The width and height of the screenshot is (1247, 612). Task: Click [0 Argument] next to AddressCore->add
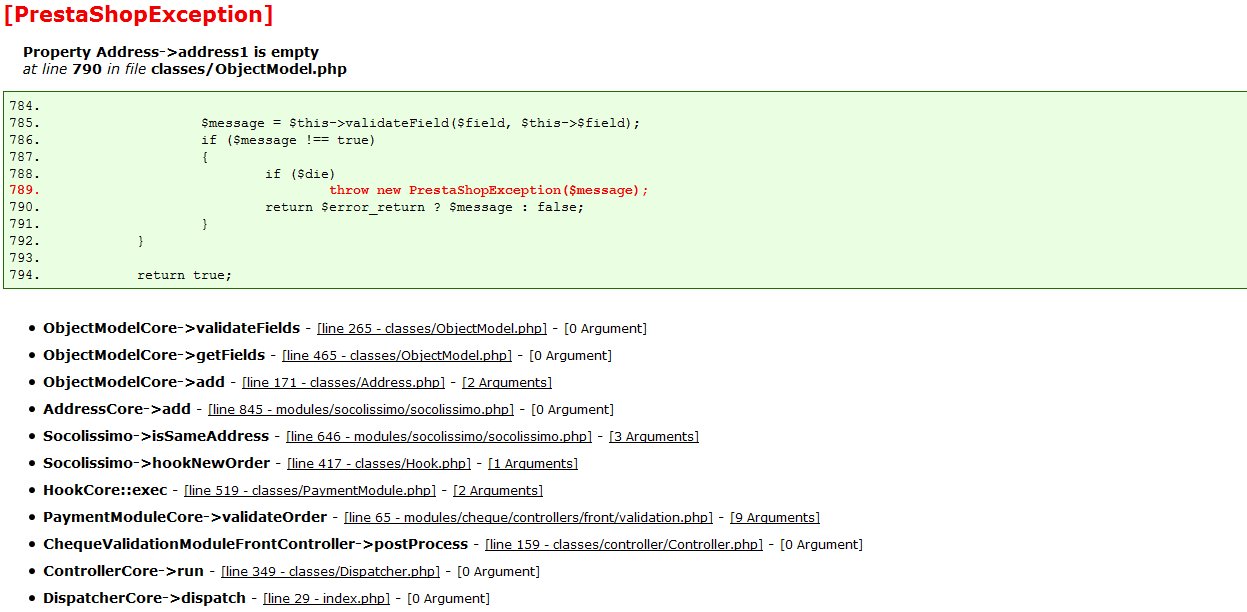pos(573,409)
